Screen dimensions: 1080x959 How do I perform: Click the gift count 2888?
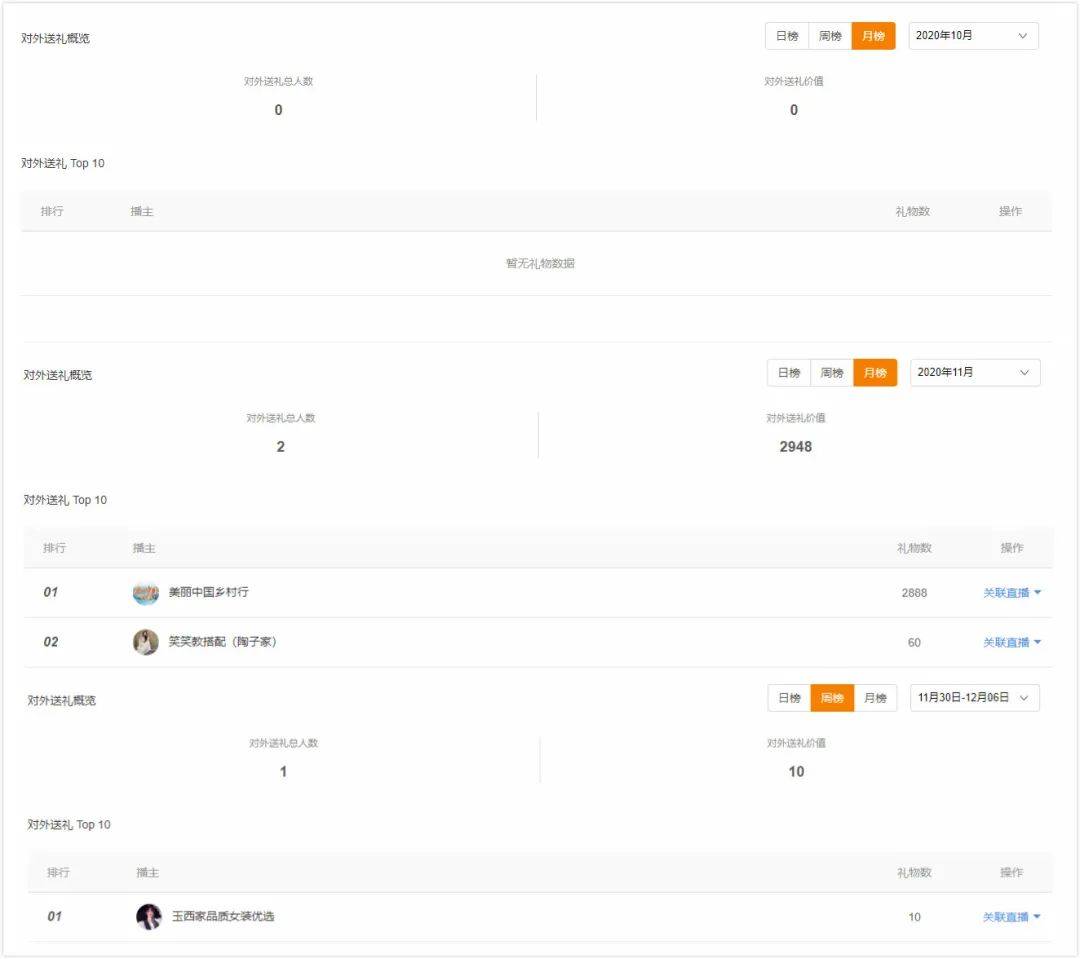point(914,592)
